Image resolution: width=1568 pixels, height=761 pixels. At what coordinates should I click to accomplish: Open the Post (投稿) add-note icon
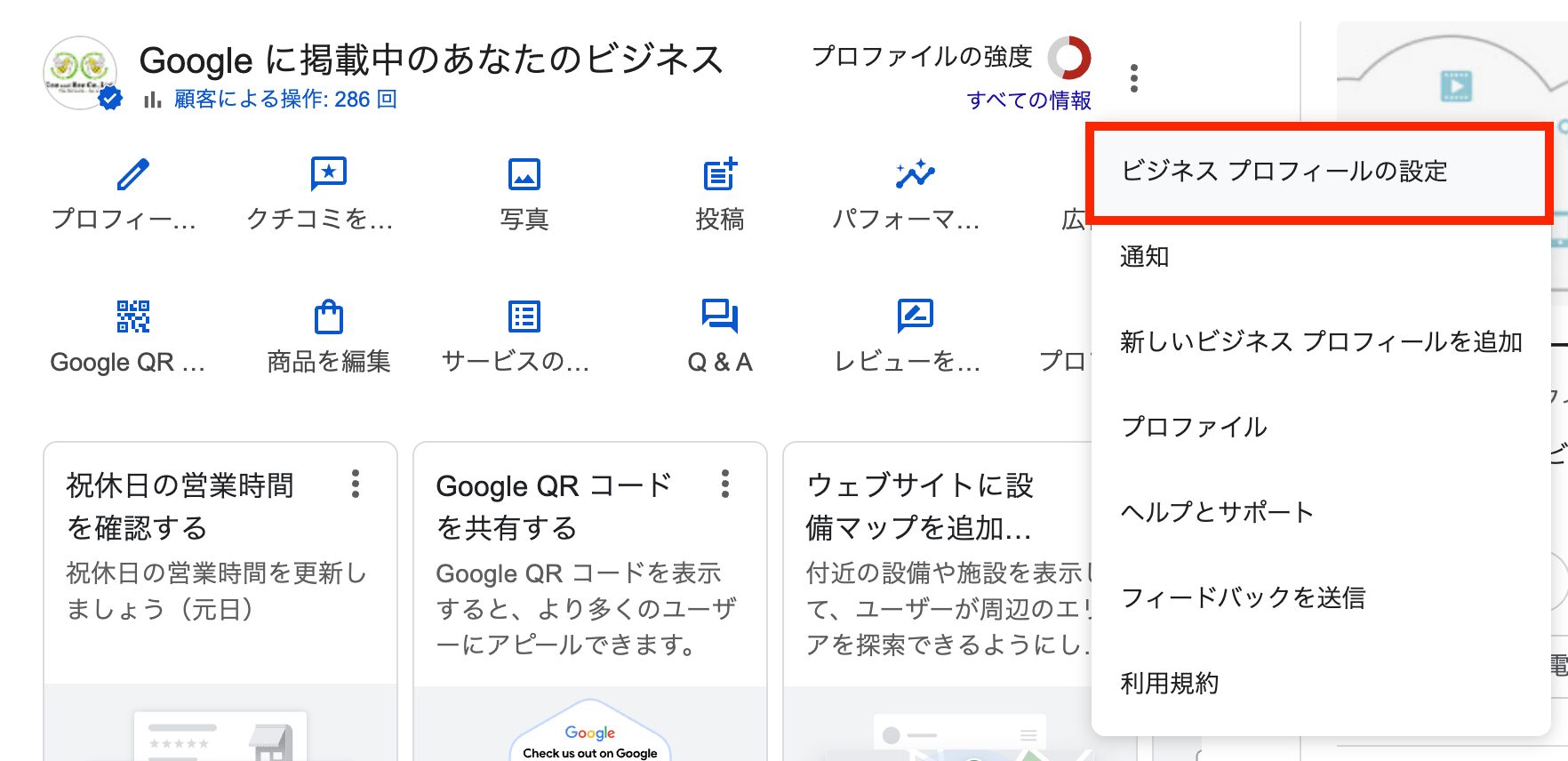[x=719, y=174]
